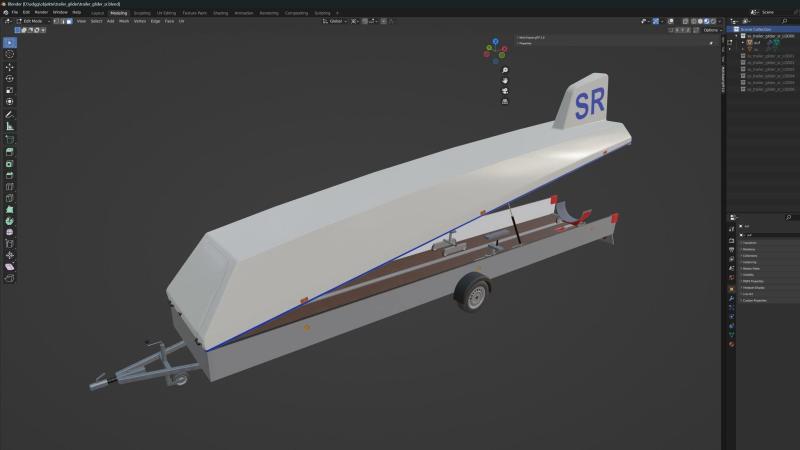Image resolution: width=800 pixels, height=450 pixels.
Task: Switch to the UV Editing workspace tab
Action: [166, 13]
